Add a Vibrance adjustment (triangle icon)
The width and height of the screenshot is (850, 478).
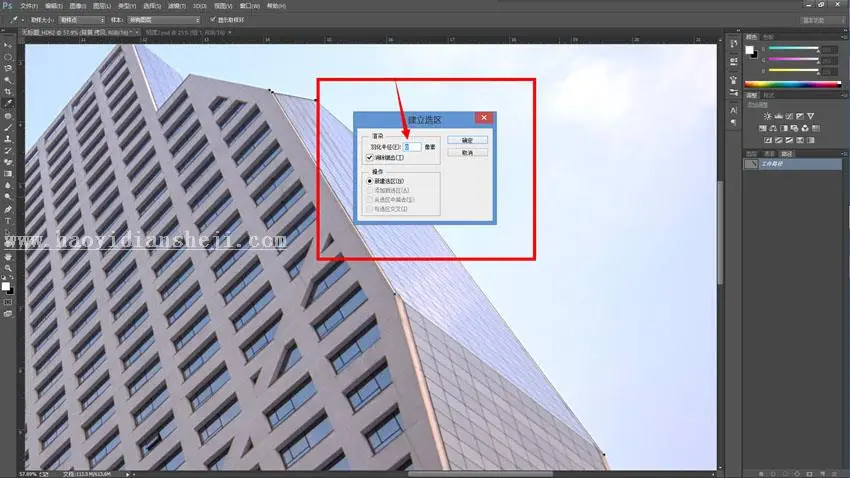[x=810, y=116]
